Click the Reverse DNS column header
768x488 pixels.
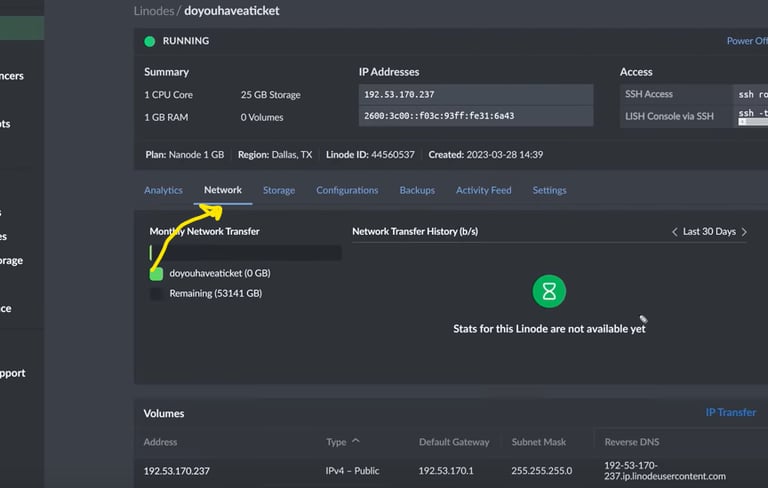631,442
